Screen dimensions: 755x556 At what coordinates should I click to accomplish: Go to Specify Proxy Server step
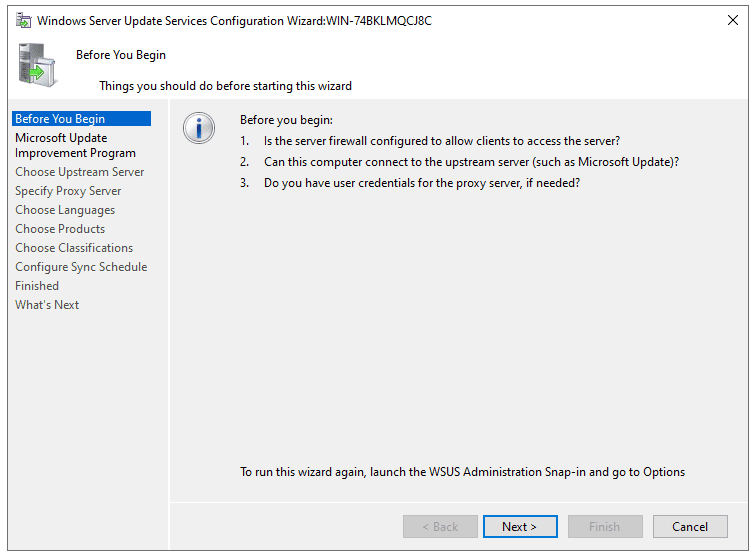click(x=68, y=191)
